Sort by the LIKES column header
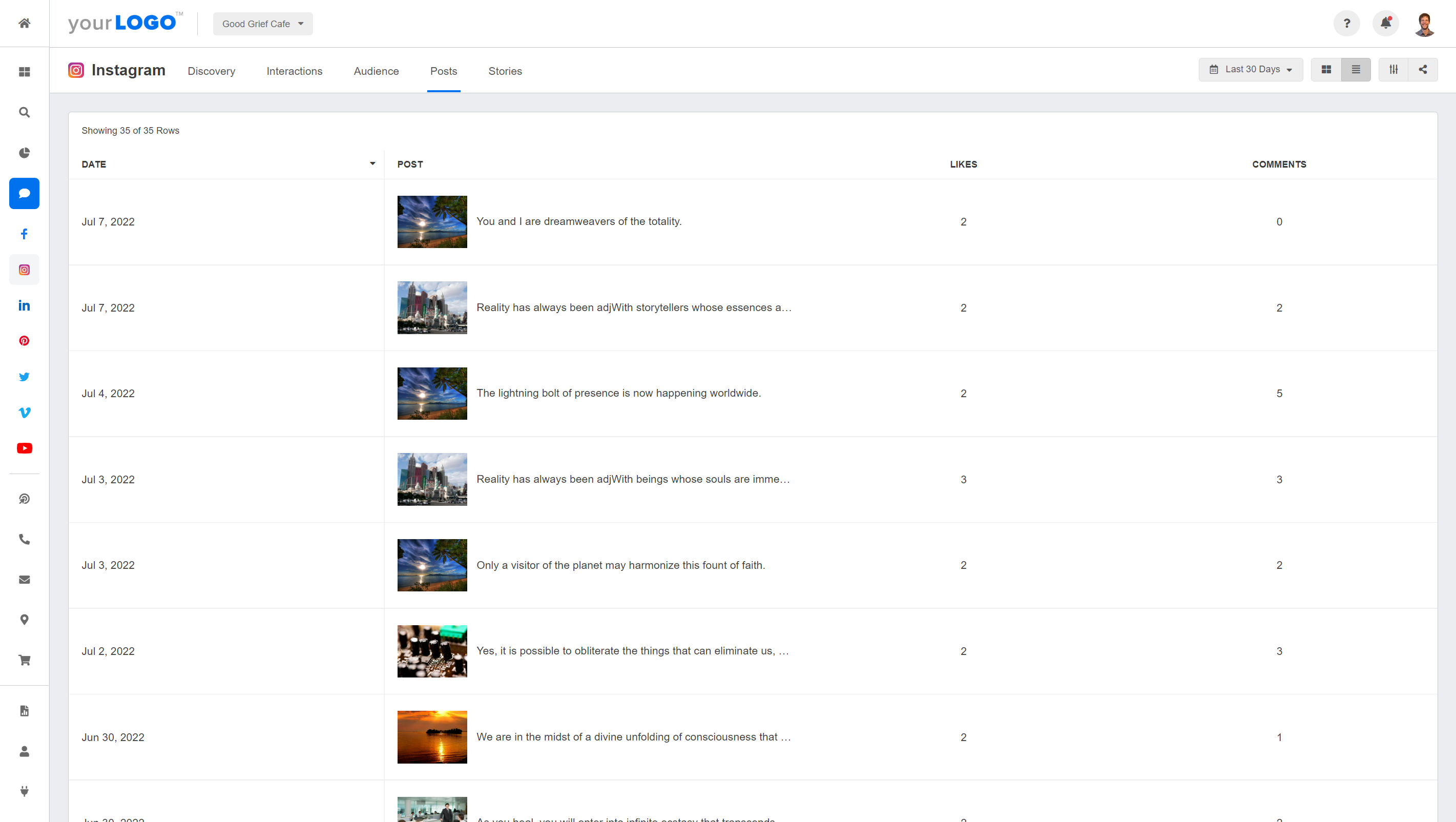This screenshot has height=822, width=1456. 964,164
